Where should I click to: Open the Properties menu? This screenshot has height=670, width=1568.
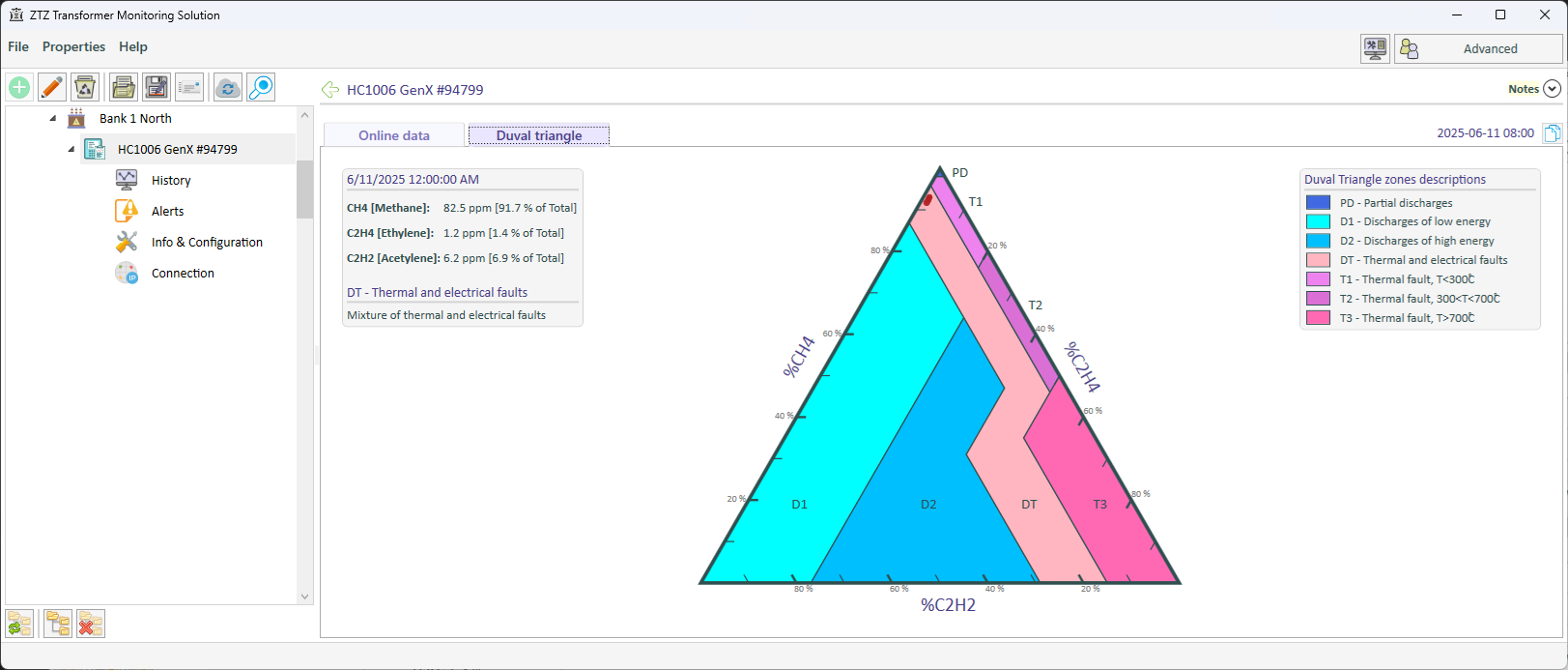coord(73,46)
